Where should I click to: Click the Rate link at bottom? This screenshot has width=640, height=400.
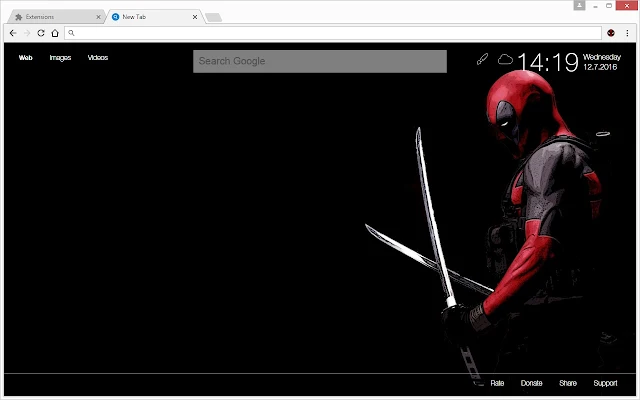(497, 383)
